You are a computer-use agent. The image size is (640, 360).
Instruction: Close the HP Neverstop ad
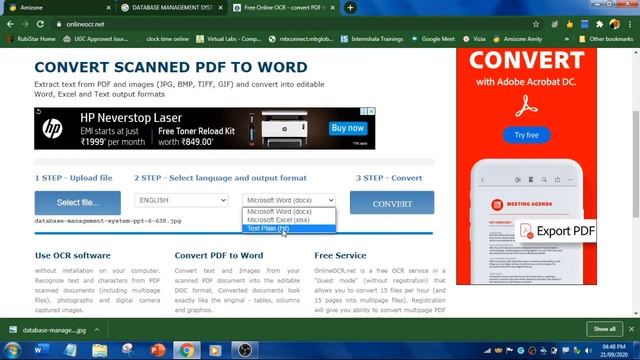[371, 111]
